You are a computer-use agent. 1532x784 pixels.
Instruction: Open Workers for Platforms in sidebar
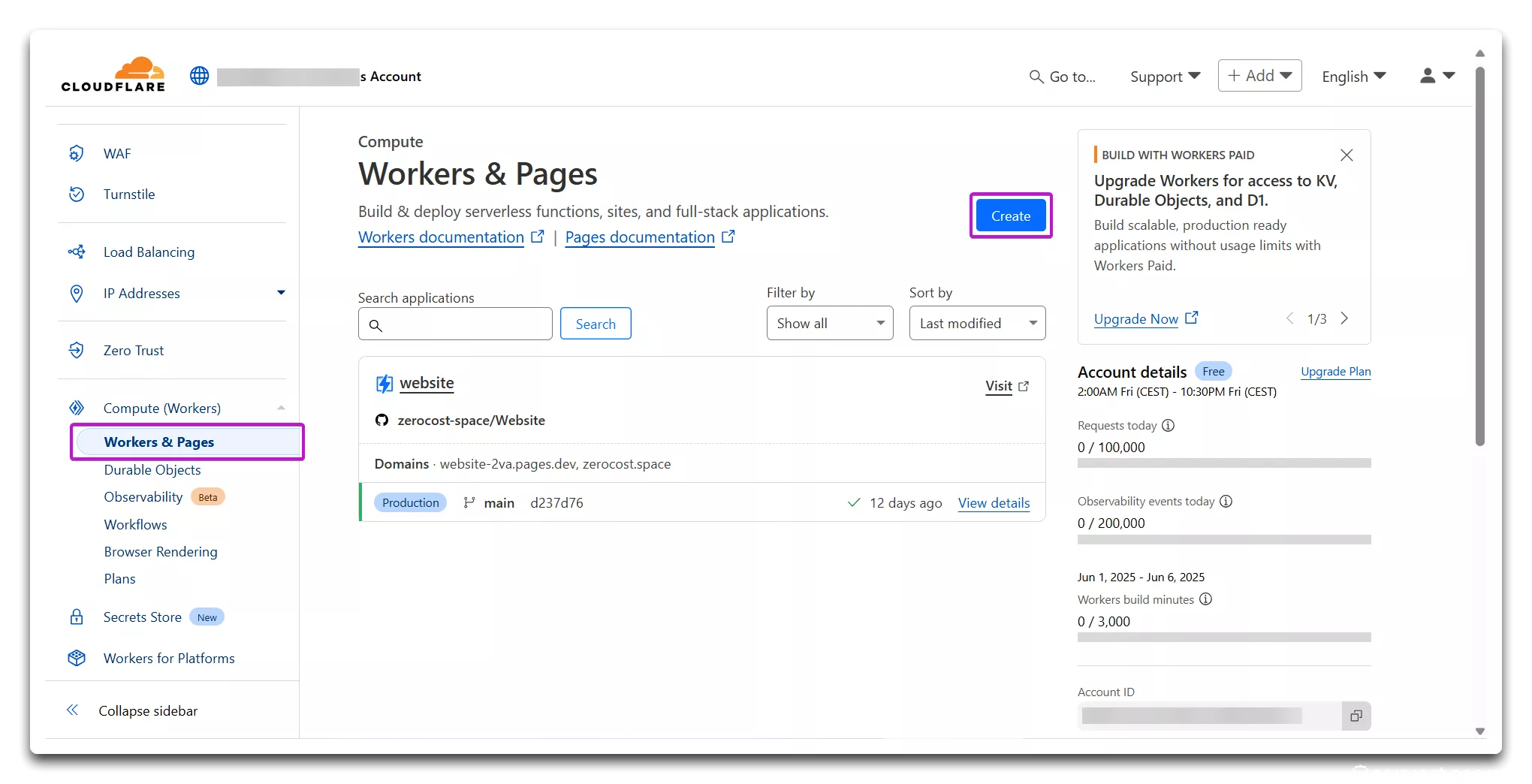point(169,658)
